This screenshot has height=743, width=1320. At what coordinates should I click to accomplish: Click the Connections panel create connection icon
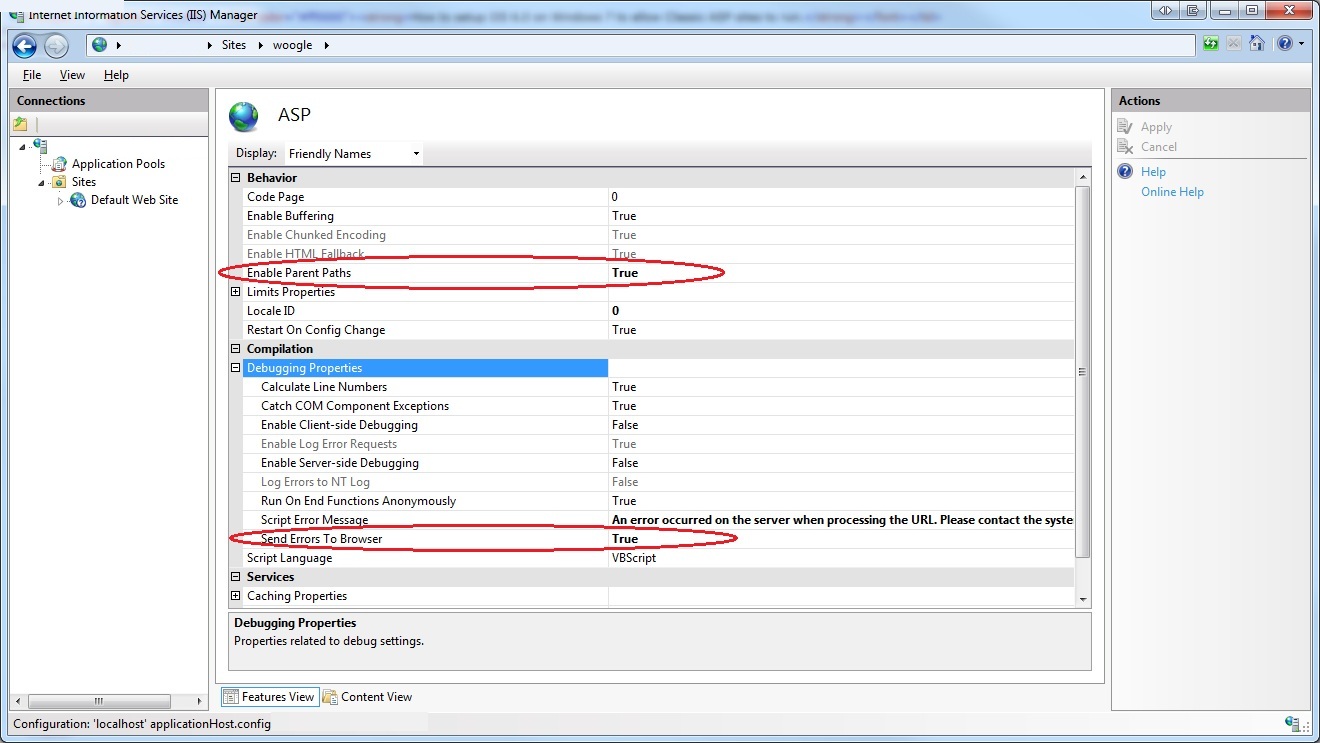[20, 124]
